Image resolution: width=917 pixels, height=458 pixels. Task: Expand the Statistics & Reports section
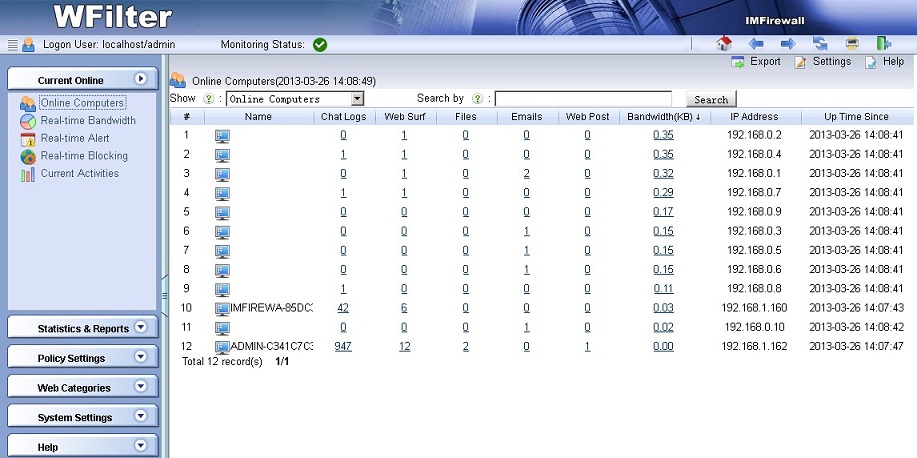click(140, 326)
